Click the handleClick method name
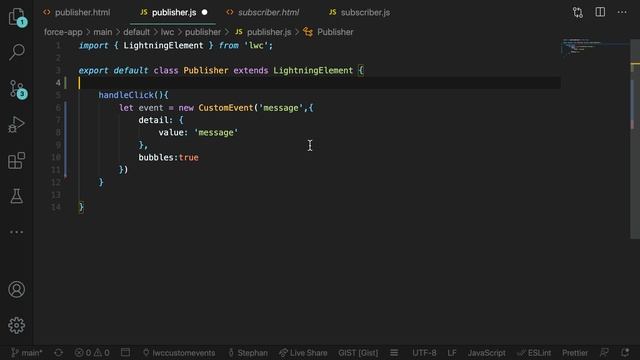The image size is (640, 360). click(x=125, y=95)
